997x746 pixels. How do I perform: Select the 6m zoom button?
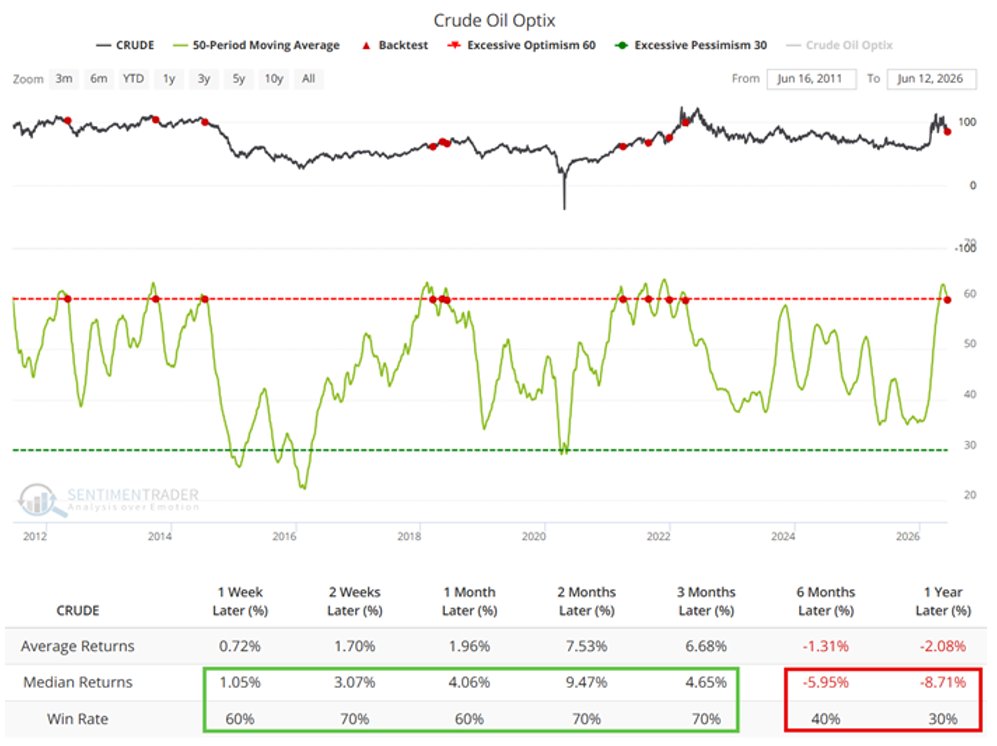tap(99, 79)
